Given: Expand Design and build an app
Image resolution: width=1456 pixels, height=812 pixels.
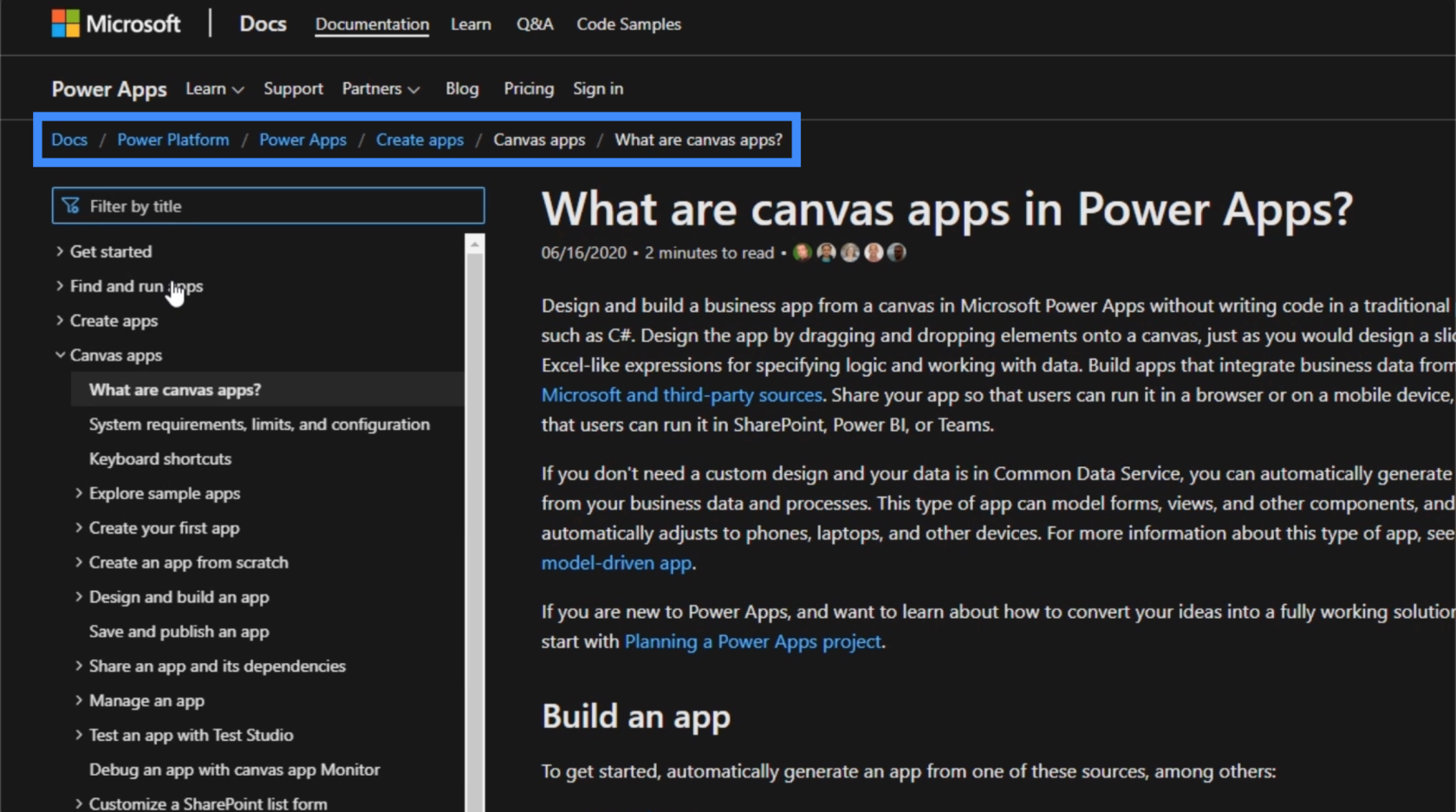Looking at the screenshot, I should click(x=79, y=597).
